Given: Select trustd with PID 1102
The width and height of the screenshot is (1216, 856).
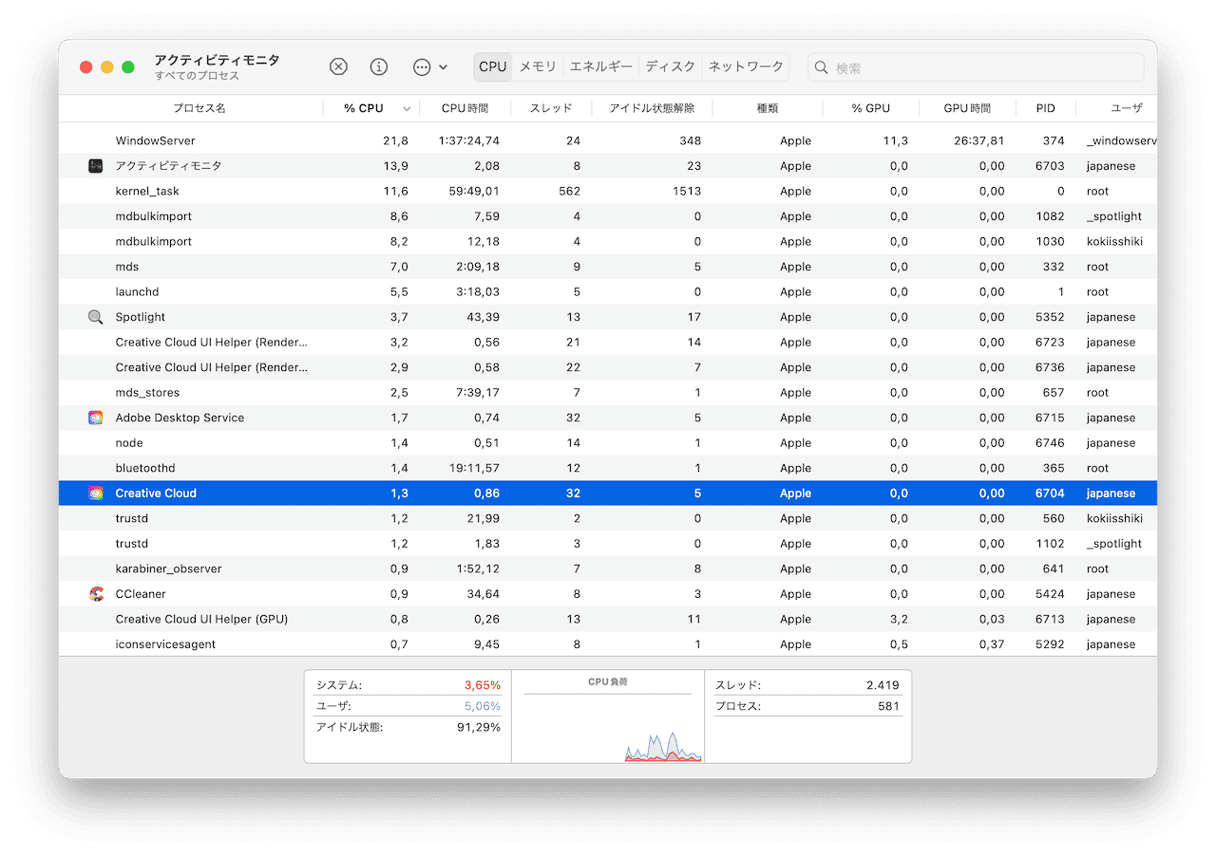Looking at the screenshot, I should coord(608,544).
